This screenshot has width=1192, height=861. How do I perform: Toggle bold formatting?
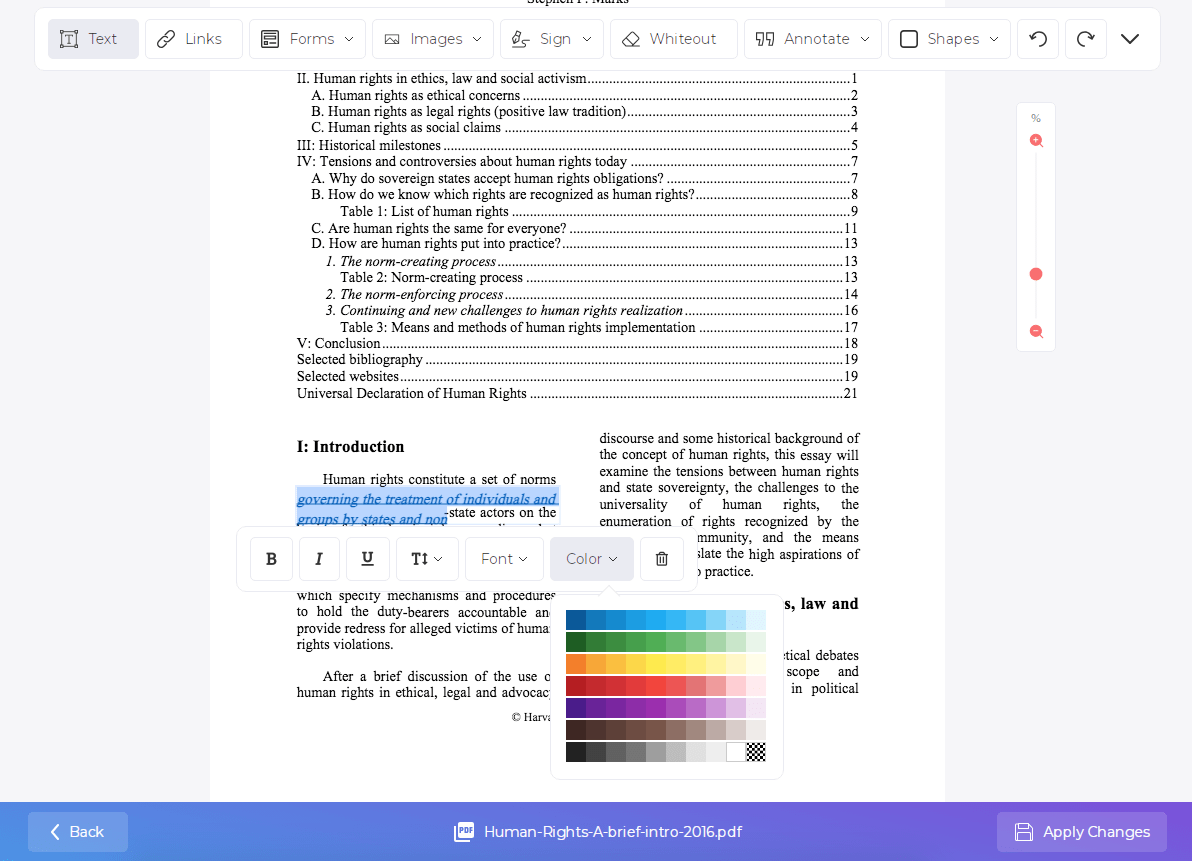pyautogui.click(x=271, y=559)
